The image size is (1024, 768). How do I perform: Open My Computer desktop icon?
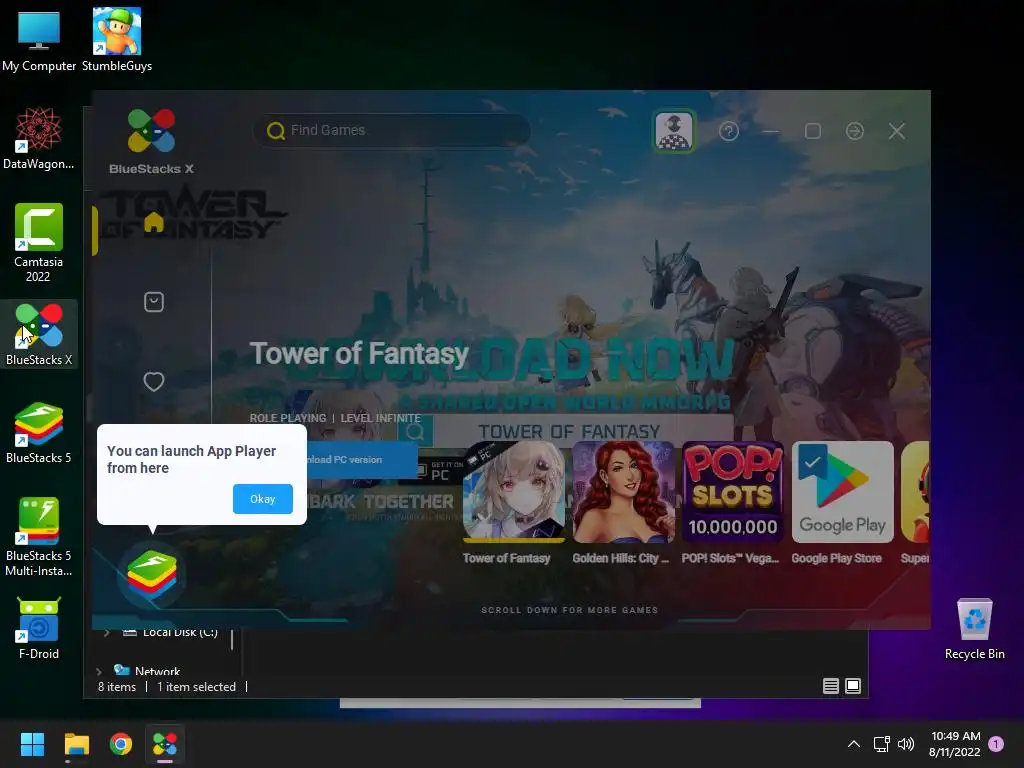point(39,40)
